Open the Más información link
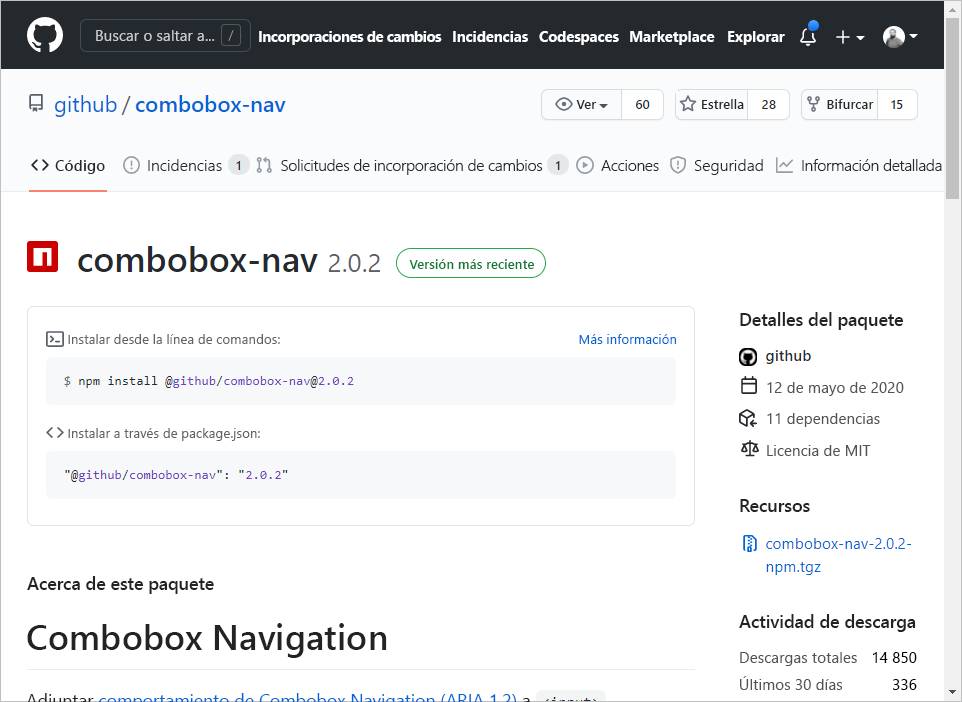 627,339
